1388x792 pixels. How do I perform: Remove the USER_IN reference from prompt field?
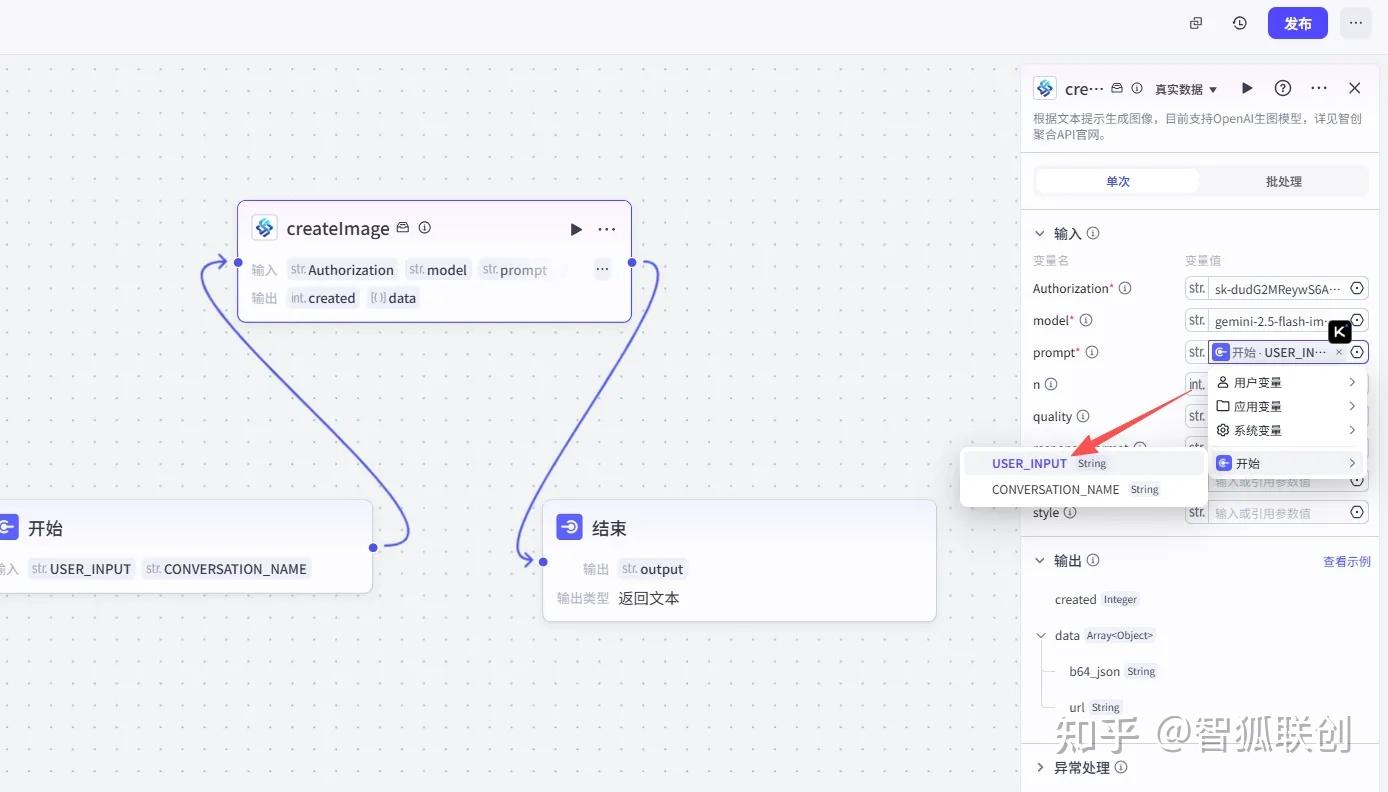click(1339, 352)
